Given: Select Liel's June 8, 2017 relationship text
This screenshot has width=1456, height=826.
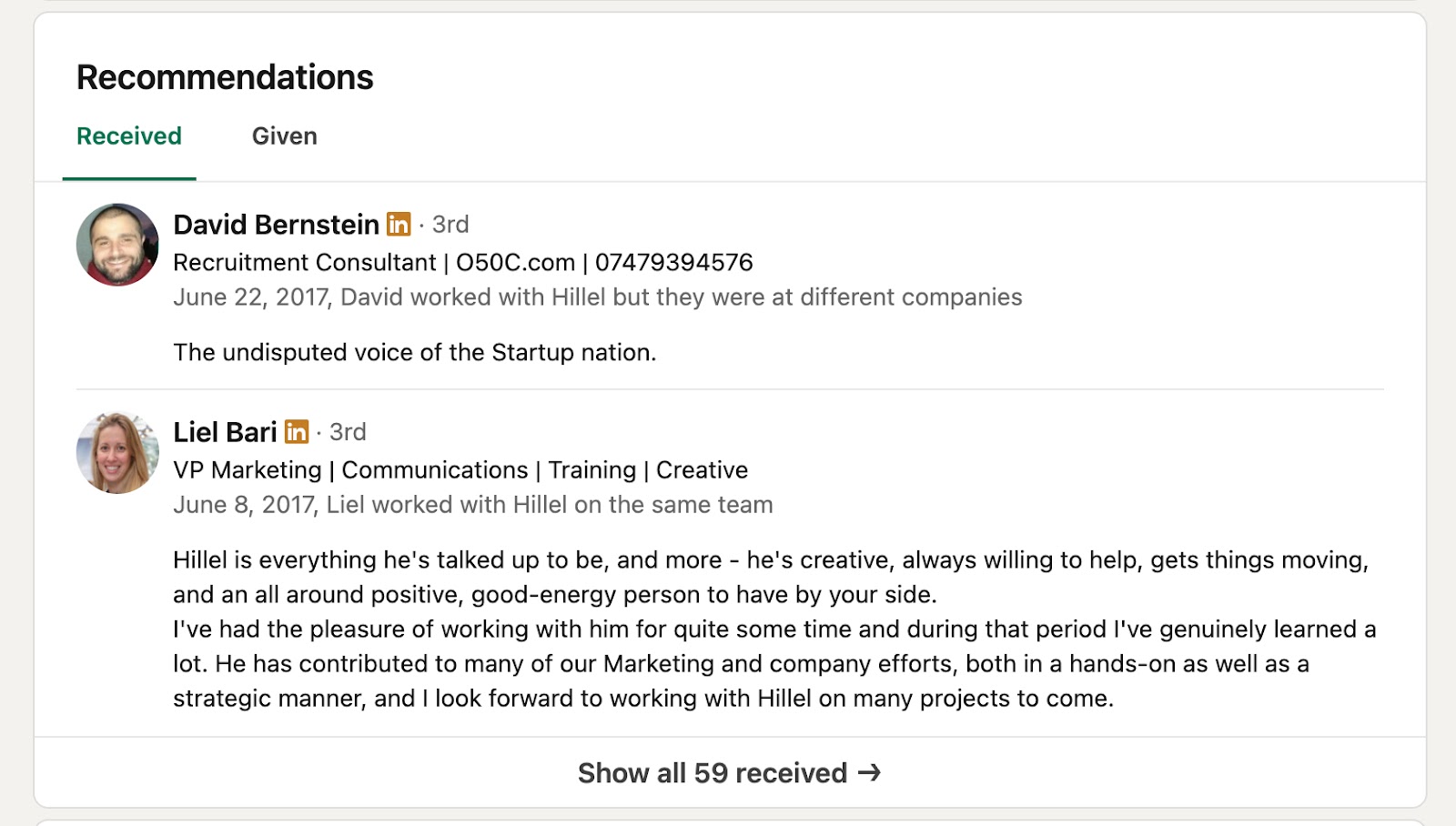Looking at the screenshot, I should pos(473,504).
